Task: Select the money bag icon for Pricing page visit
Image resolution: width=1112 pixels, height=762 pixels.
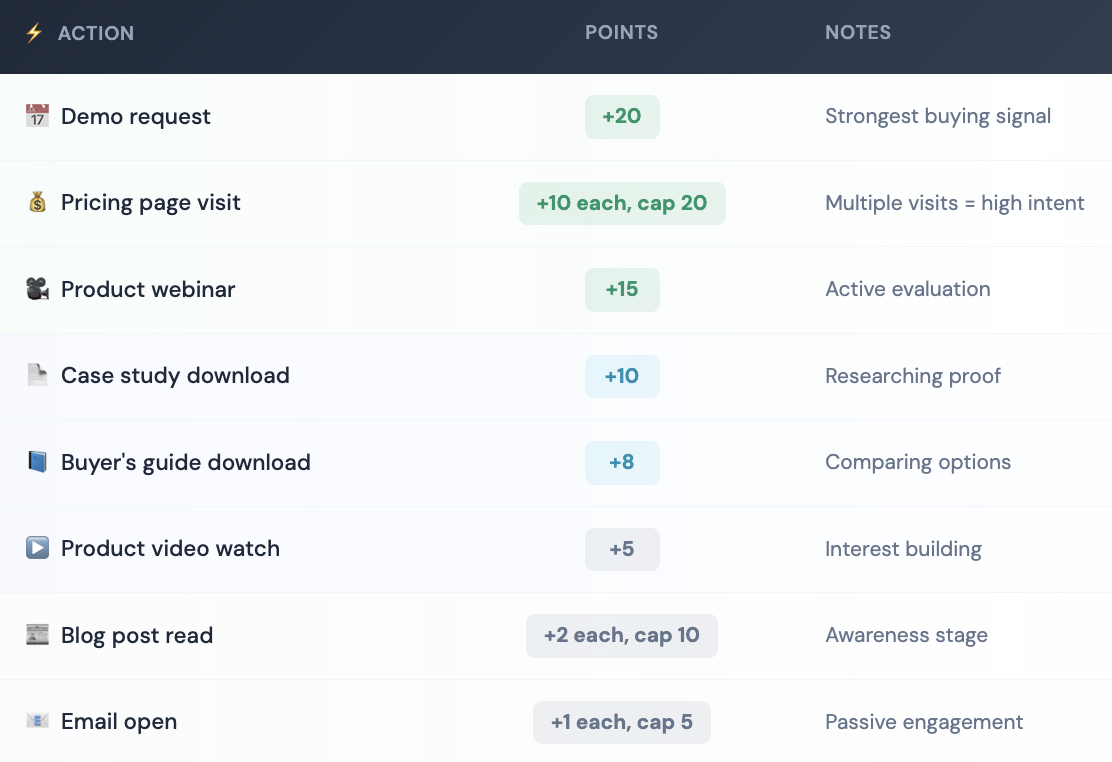Action: pos(36,203)
